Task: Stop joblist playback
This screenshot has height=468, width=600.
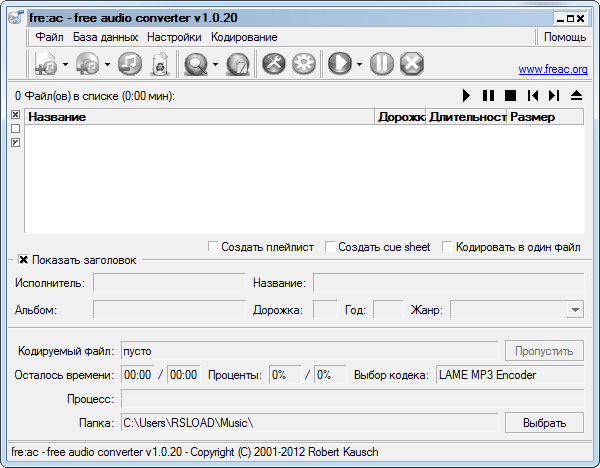Action: click(510, 95)
